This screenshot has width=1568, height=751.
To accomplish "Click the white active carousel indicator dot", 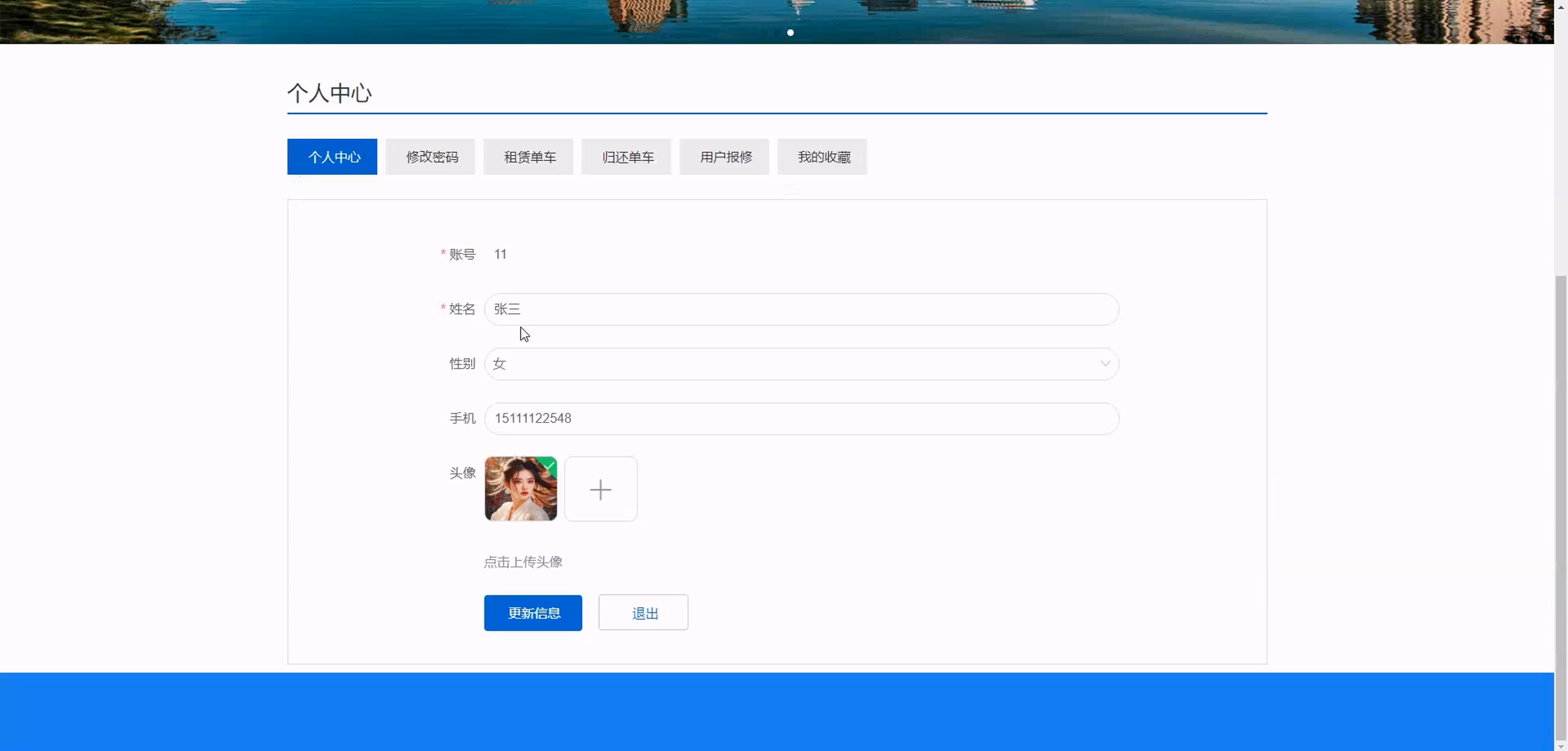I will 790,32.
